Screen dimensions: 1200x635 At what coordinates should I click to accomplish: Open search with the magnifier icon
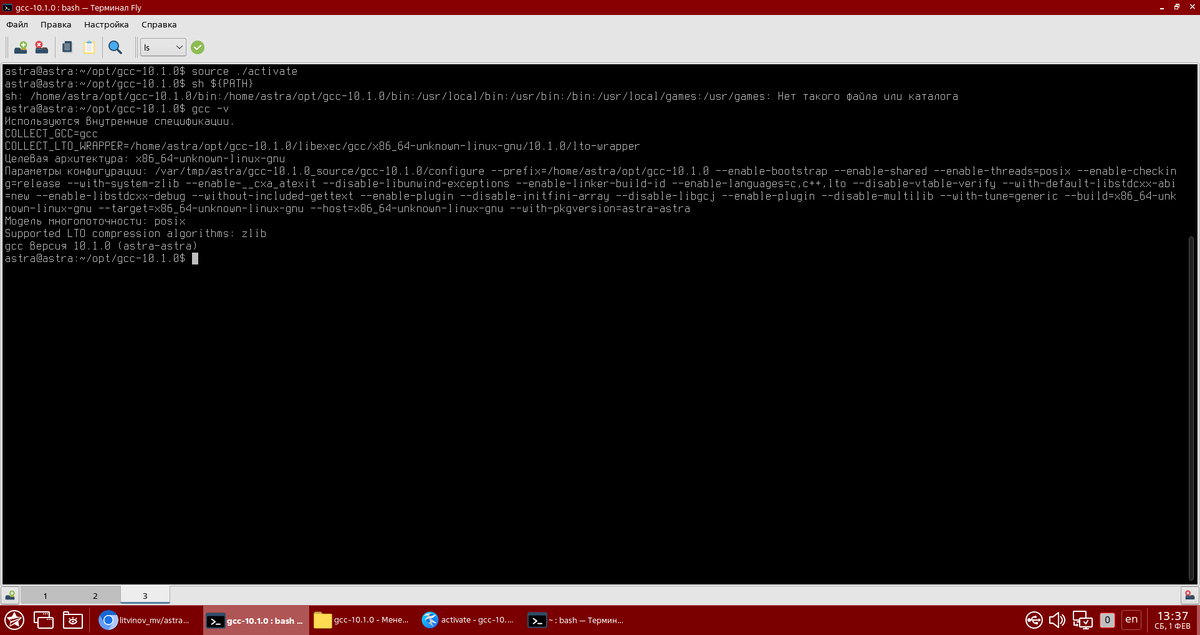tap(115, 46)
